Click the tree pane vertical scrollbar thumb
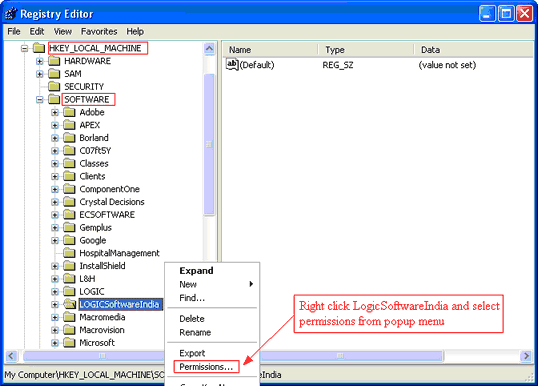The image size is (538, 386). pos(209,144)
